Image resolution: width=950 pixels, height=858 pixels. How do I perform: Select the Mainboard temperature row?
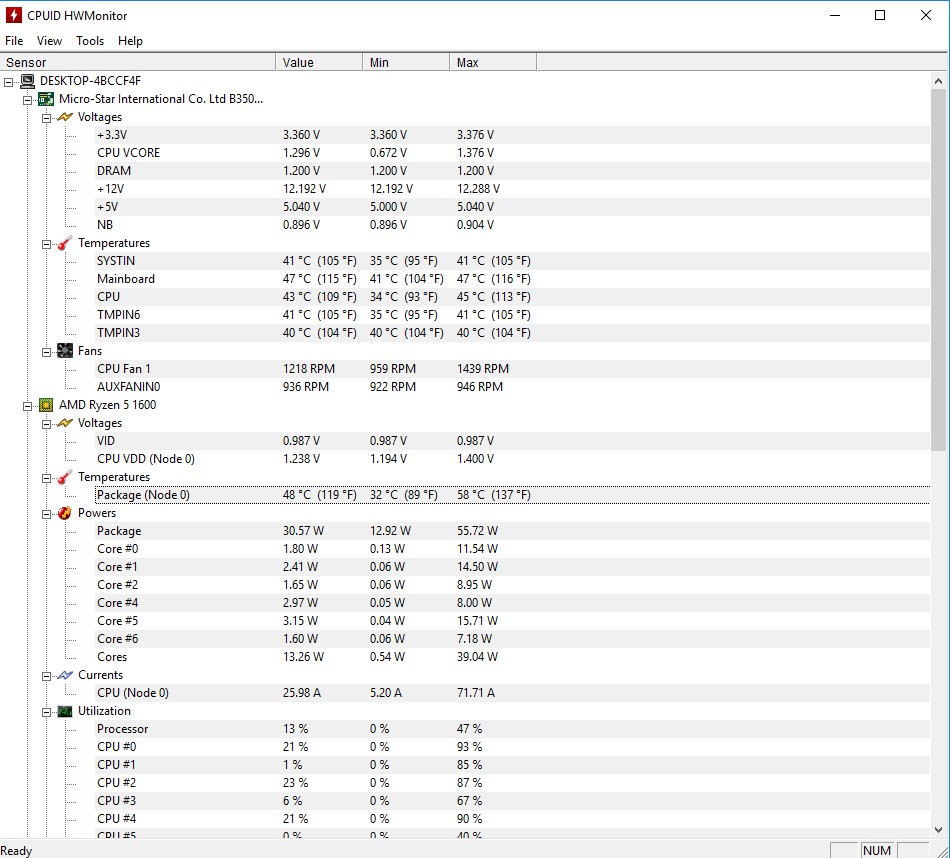(512, 279)
